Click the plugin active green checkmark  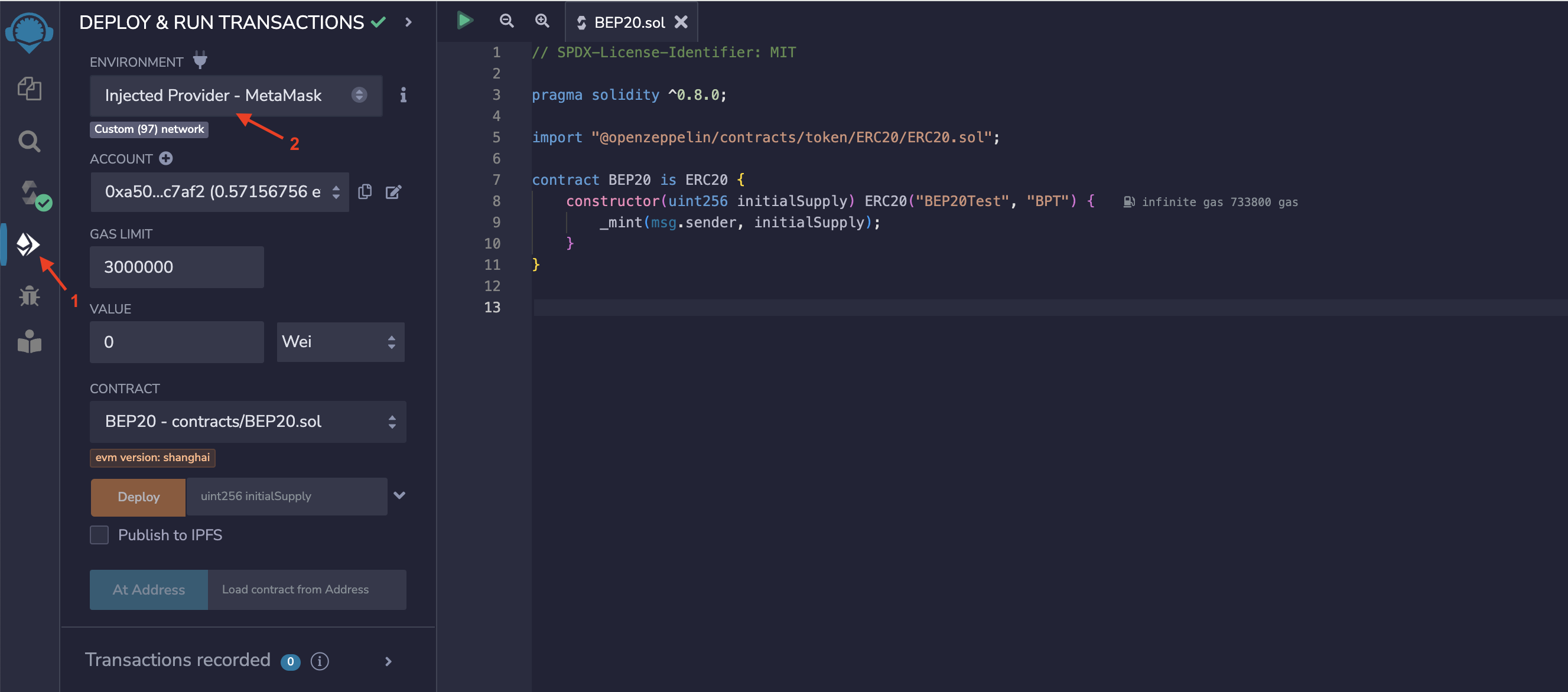379,22
